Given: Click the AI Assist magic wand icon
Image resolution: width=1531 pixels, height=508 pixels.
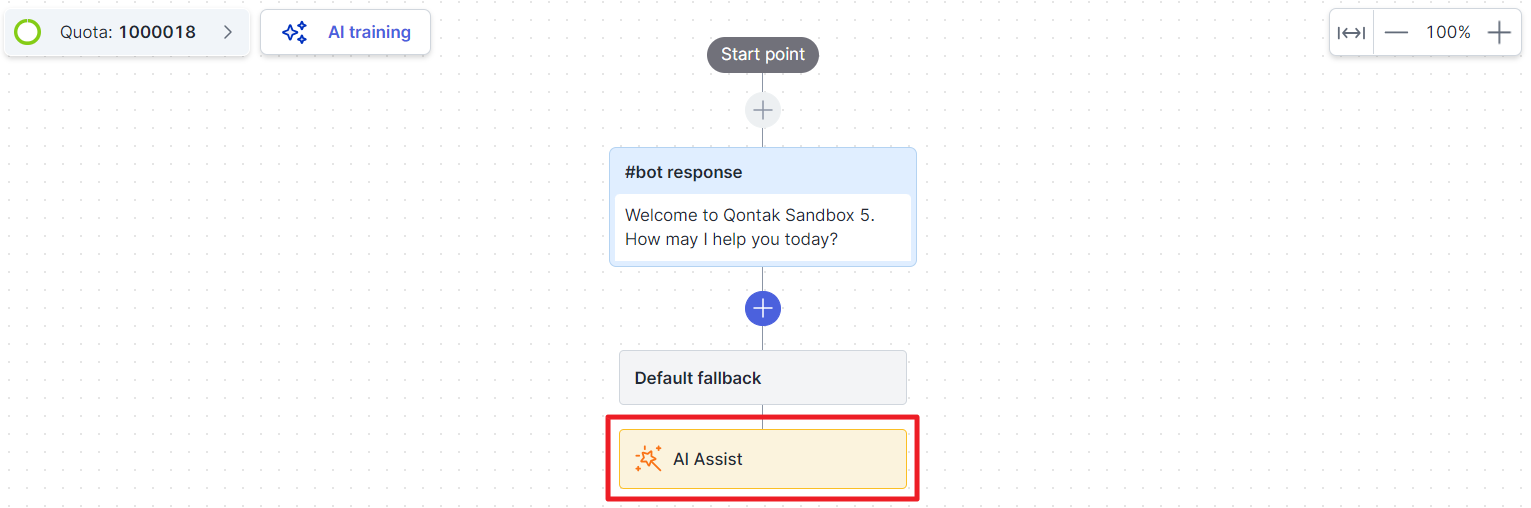Looking at the screenshot, I should tap(648, 459).
